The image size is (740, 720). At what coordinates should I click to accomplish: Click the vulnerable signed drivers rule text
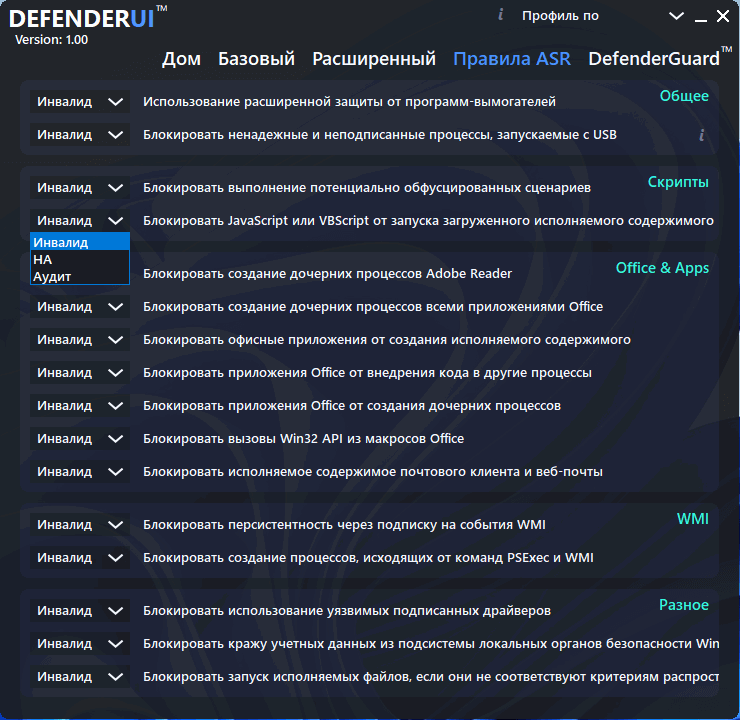(347, 611)
